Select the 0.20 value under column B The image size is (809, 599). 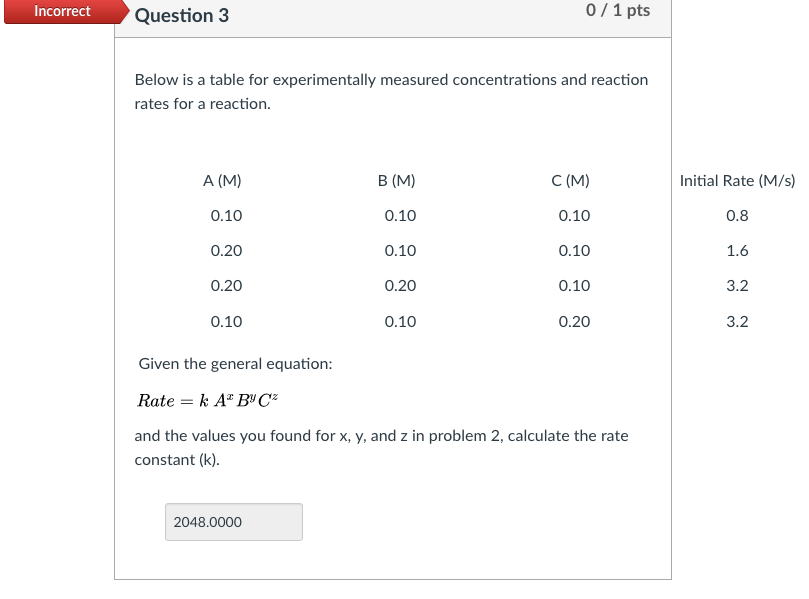click(x=402, y=285)
